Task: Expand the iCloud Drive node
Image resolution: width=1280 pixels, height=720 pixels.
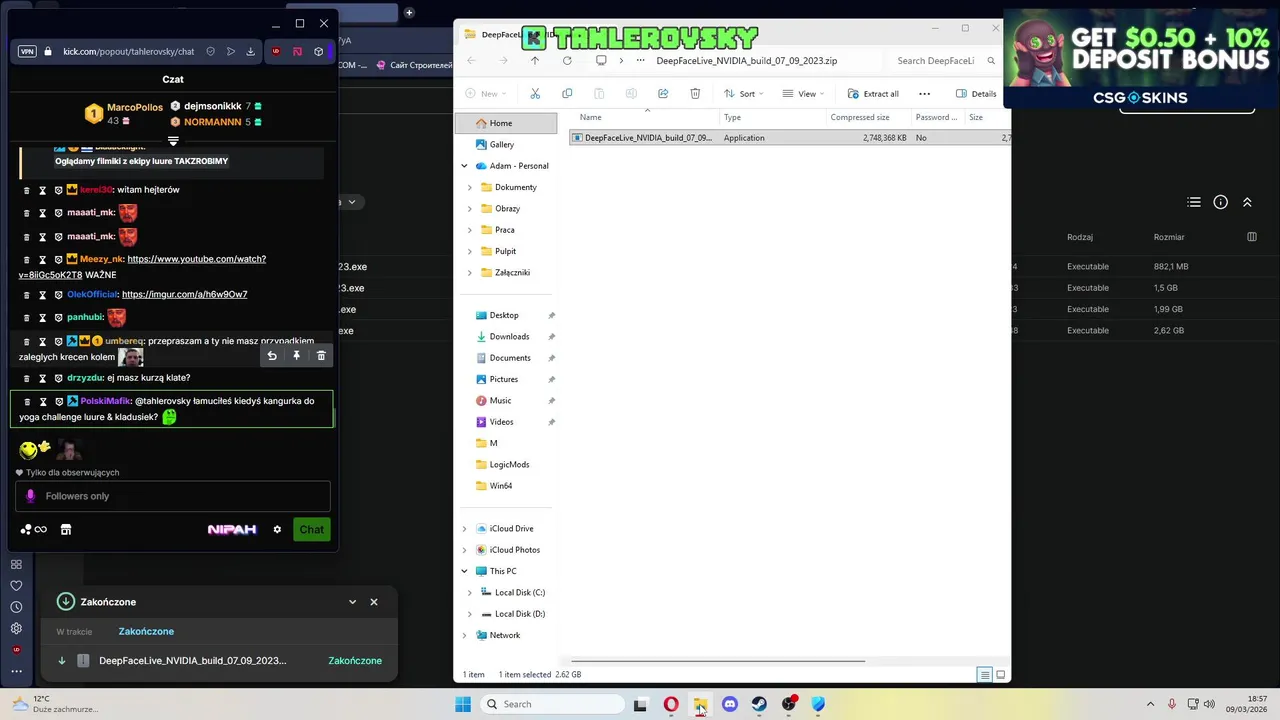Action: click(464, 528)
